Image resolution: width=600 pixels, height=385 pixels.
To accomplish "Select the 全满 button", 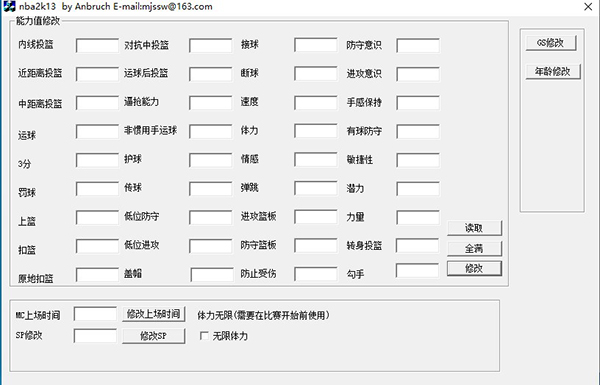I will (x=474, y=249).
